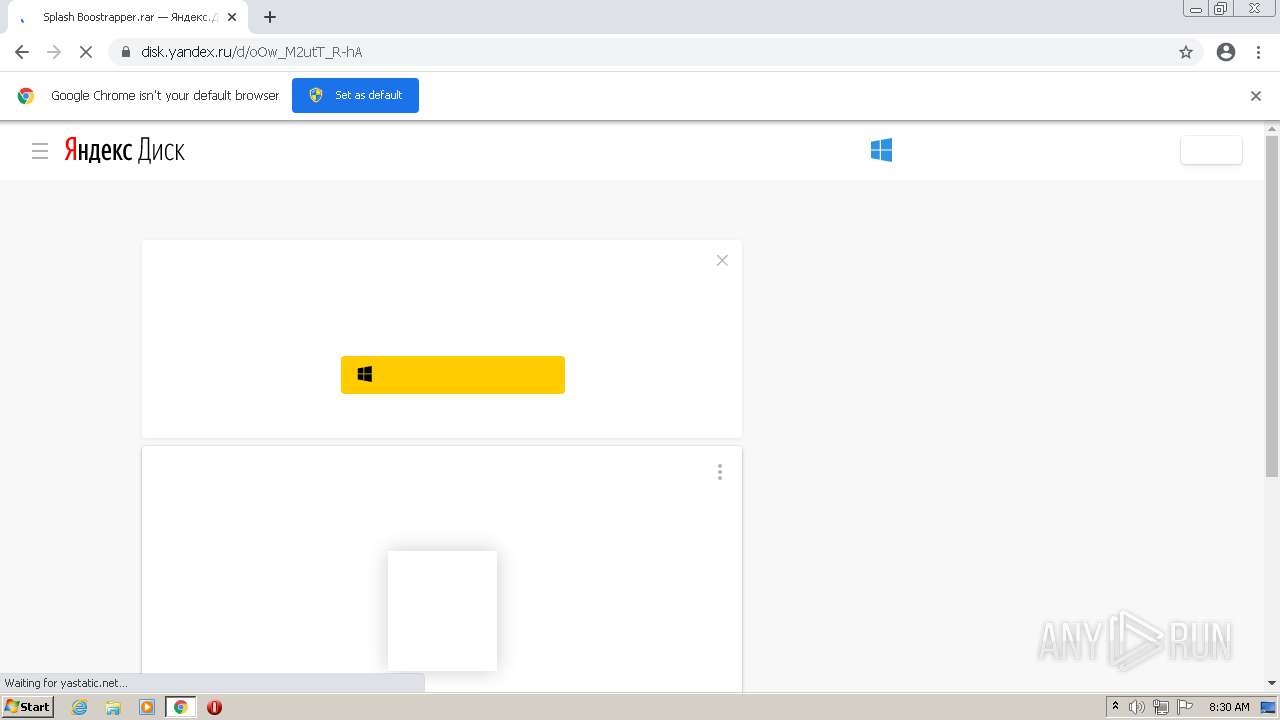Open Action Center flag icon
This screenshot has width=1280, height=720.
(1185, 707)
